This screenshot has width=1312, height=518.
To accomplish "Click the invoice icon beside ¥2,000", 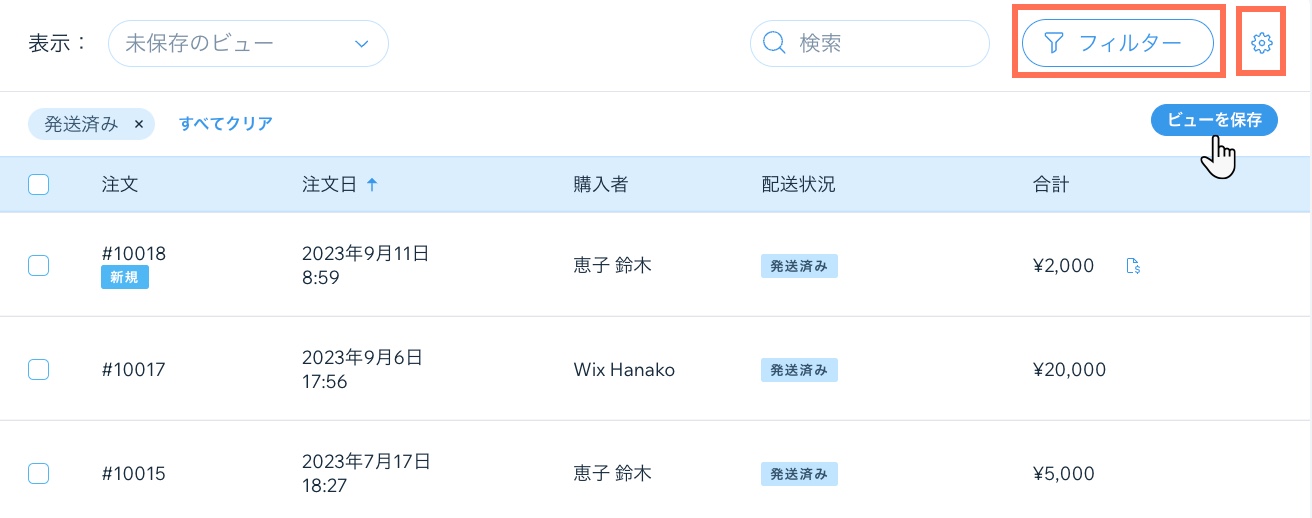I will [1133, 266].
